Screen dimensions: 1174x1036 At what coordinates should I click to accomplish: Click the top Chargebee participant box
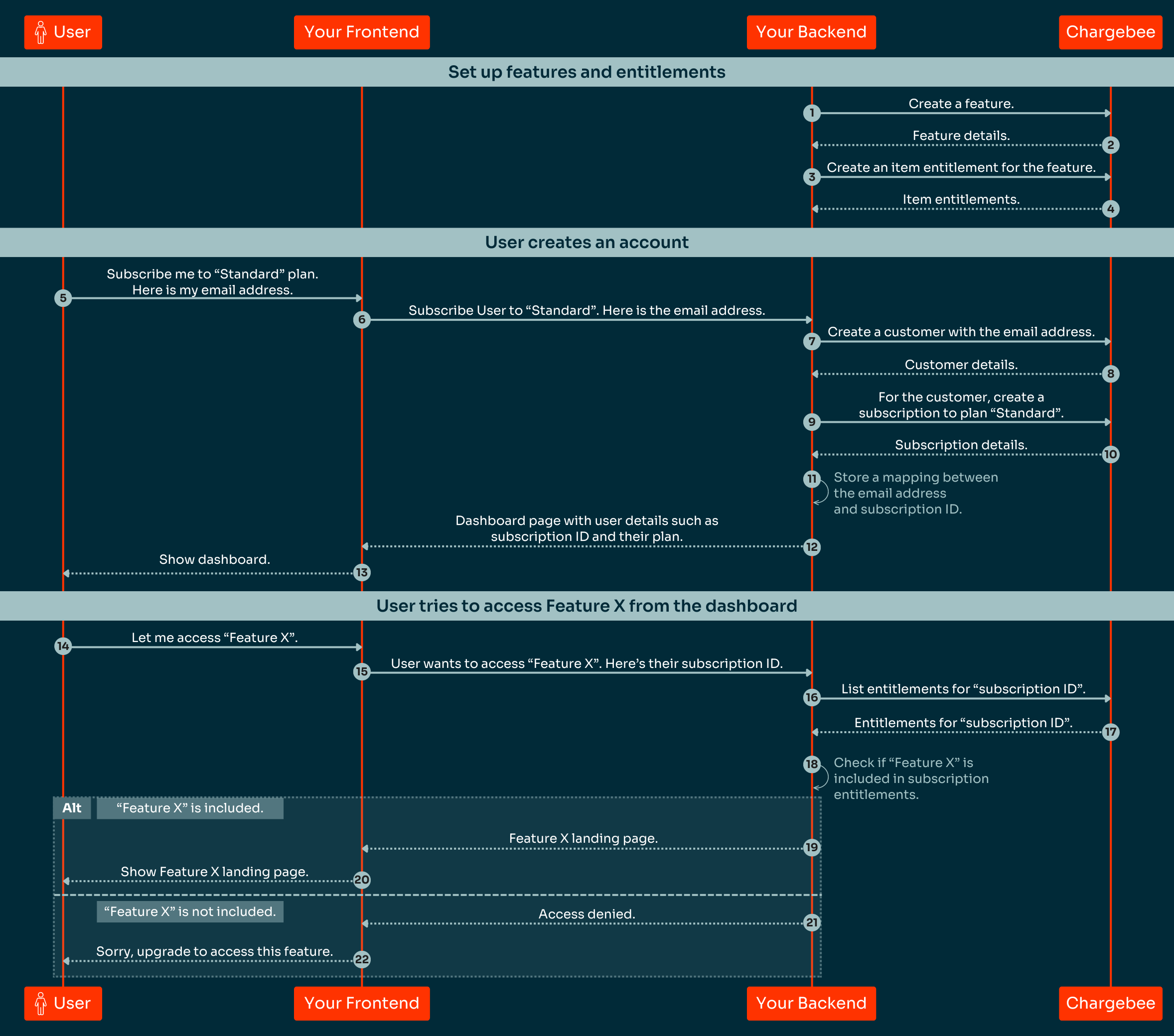(x=1110, y=32)
